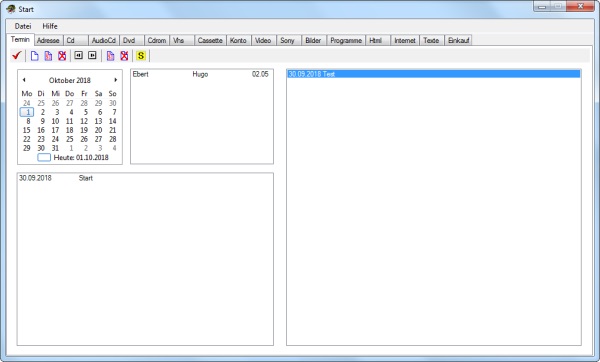Click the blank new-document toolbar icon
This screenshot has width=600, height=362.
coord(34,56)
